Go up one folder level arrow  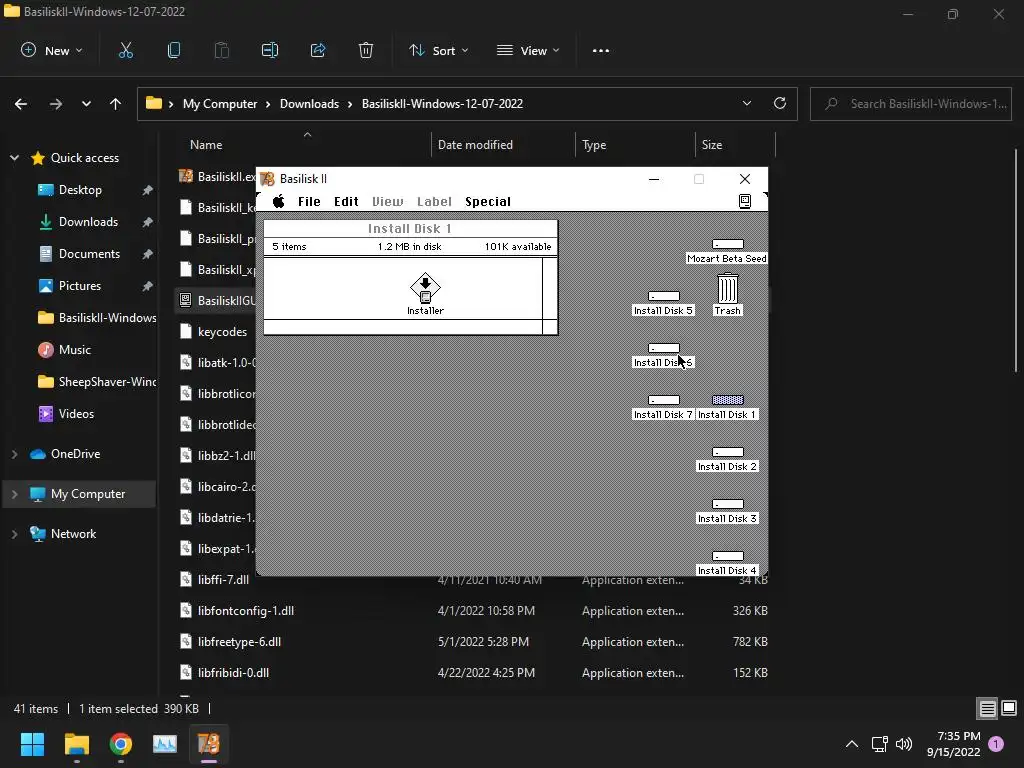click(116, 104)
